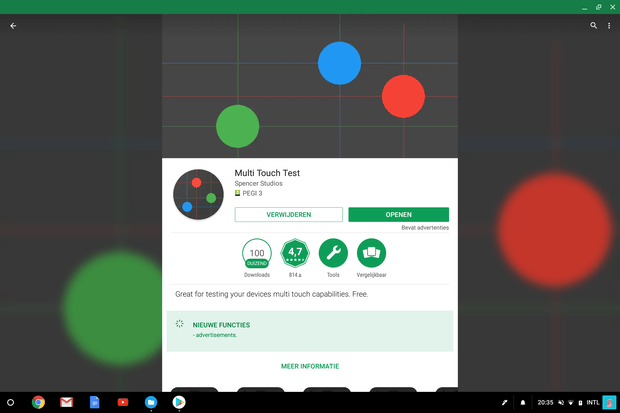Screen dimensions: 620x413
Task: Close the Play Store window
Action: pos(612,7)
